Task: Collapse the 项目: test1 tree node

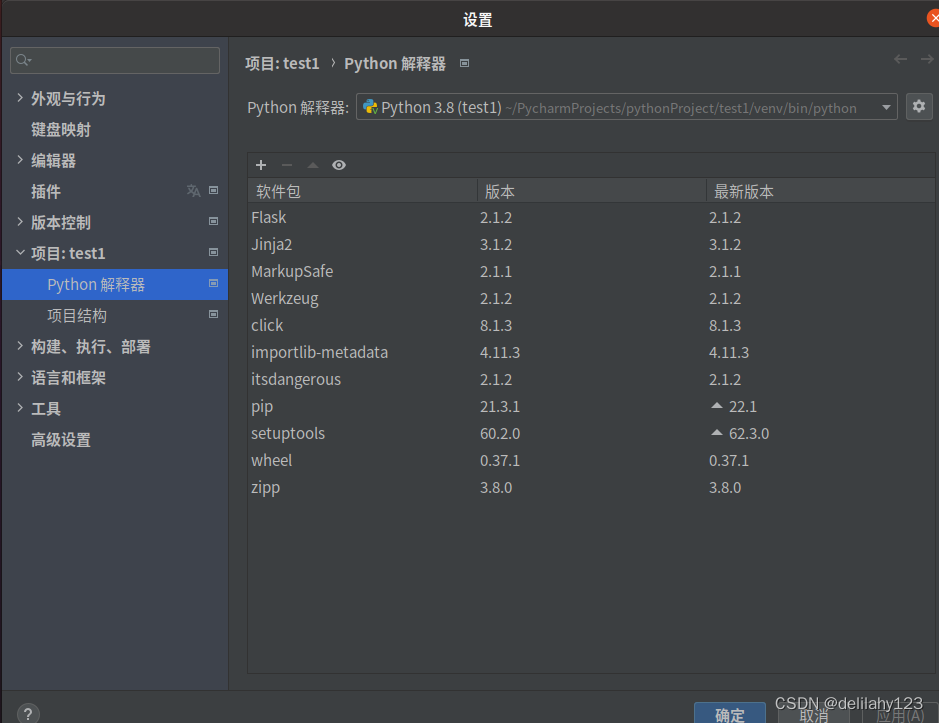Action: point(20,253)
